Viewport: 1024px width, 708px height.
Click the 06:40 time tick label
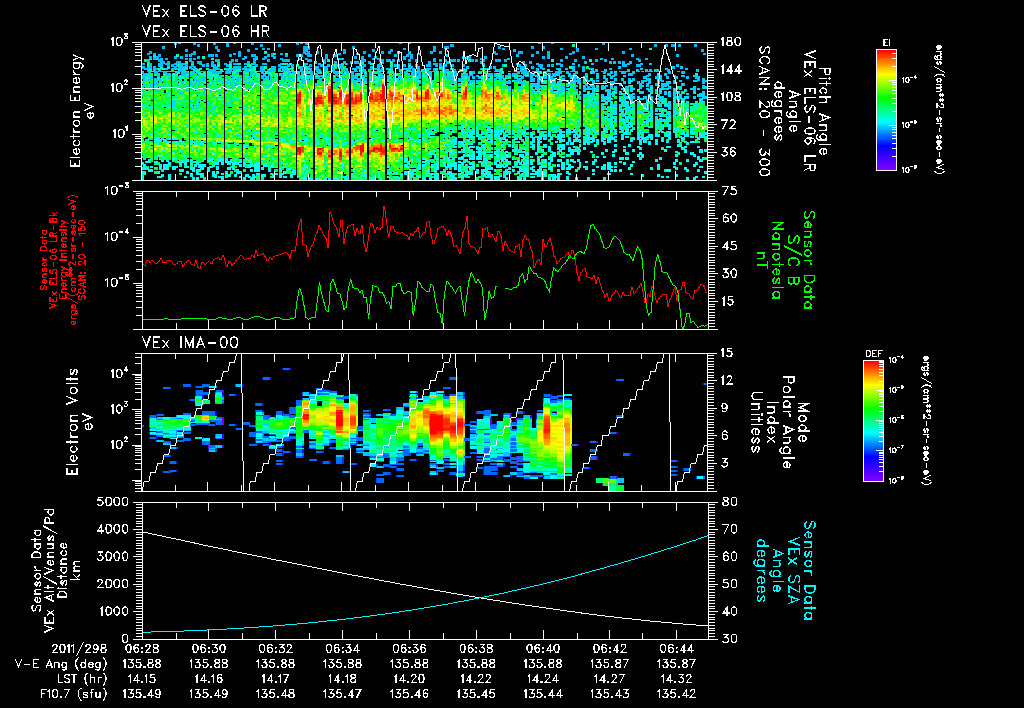pos(543,649)
